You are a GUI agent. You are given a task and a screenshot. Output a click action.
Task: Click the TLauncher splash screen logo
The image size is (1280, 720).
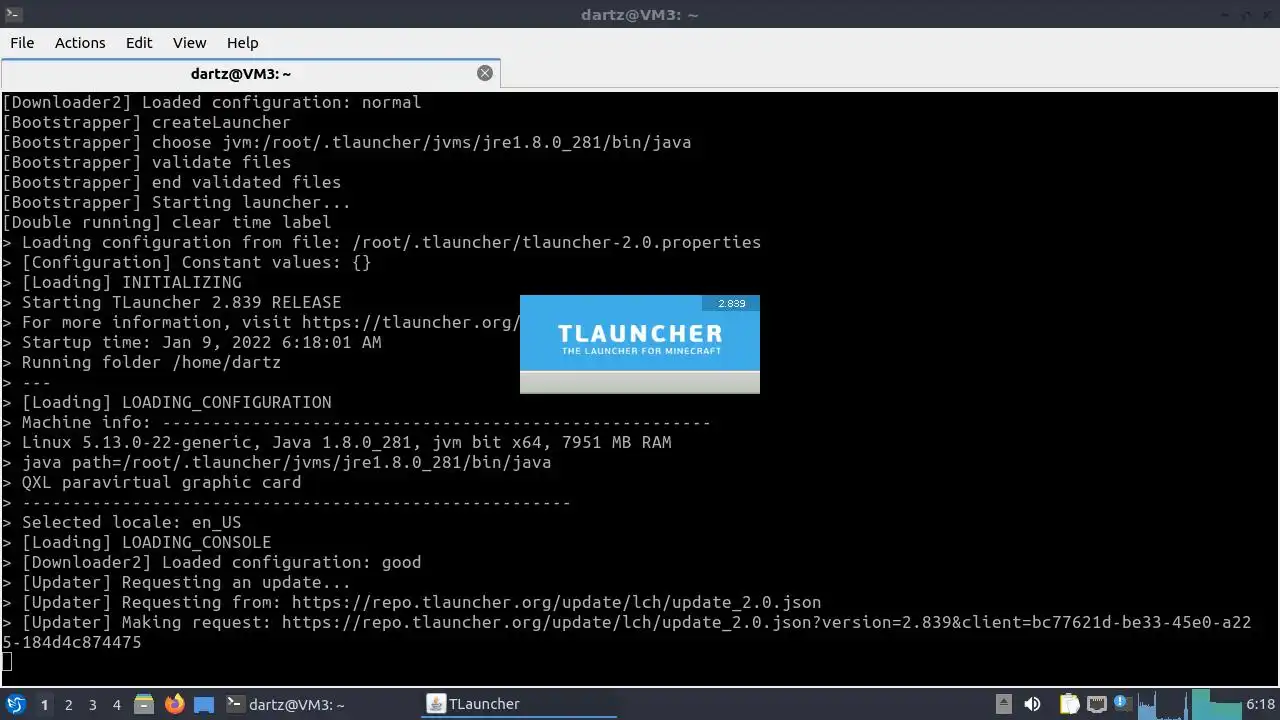pos(640,339)
